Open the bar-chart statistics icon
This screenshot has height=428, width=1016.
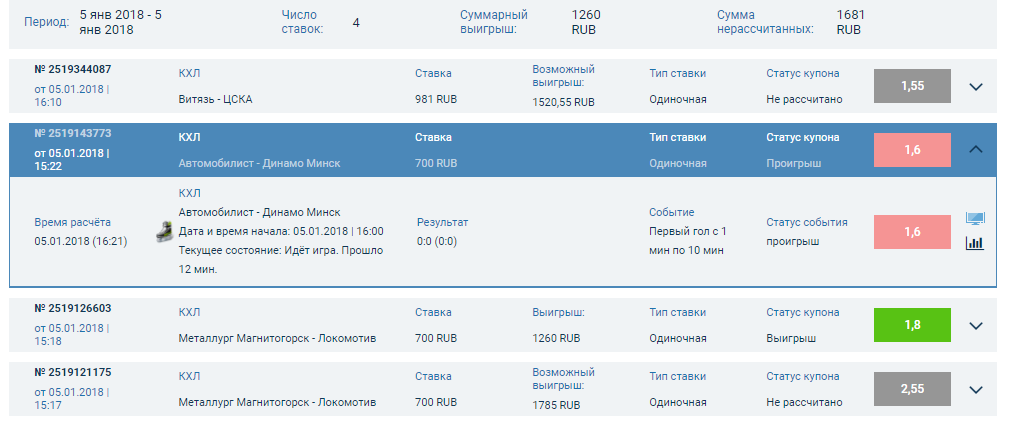tap(975, 242)
